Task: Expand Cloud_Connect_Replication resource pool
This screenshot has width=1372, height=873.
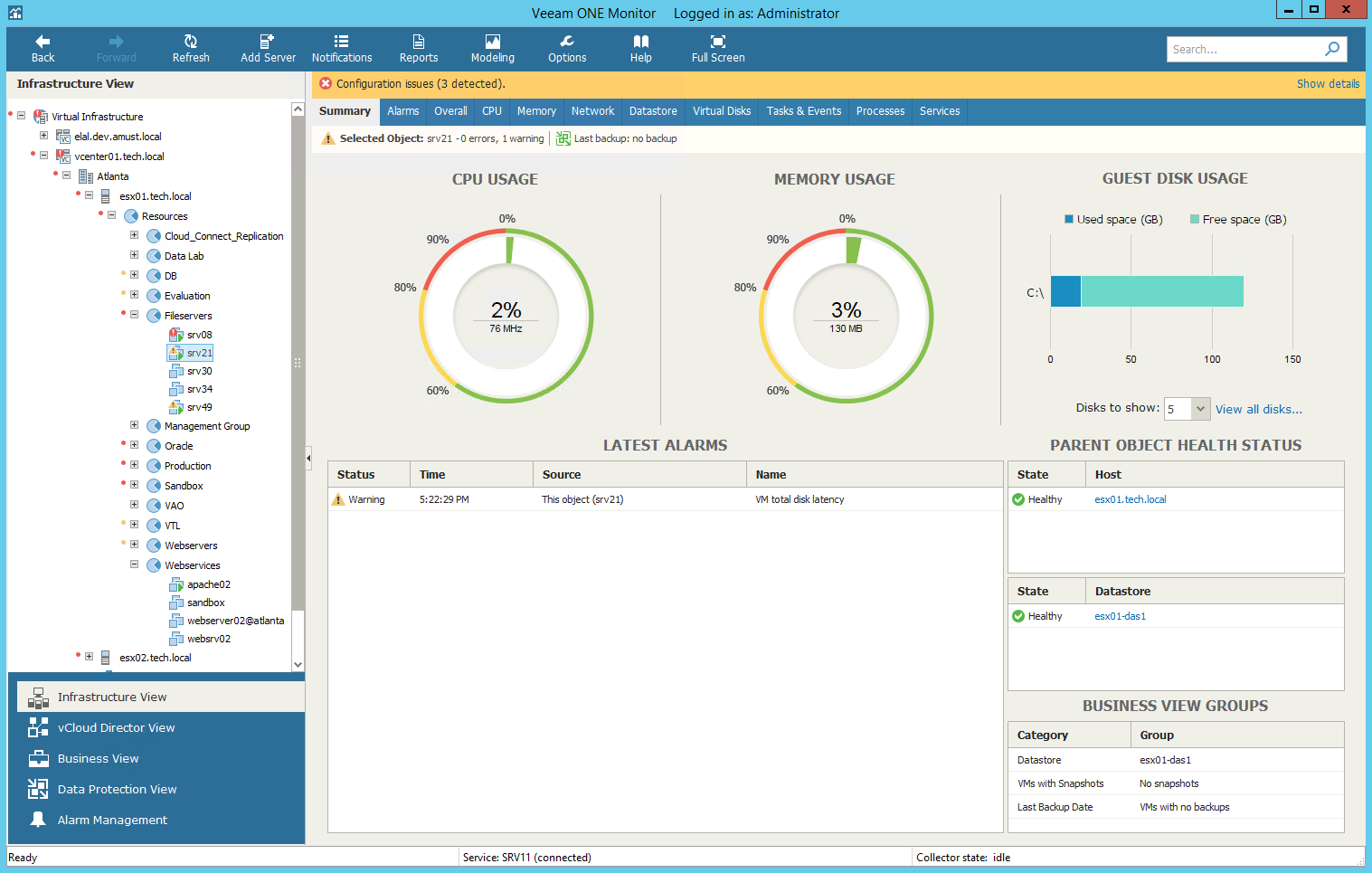Action: pos(134,235)
